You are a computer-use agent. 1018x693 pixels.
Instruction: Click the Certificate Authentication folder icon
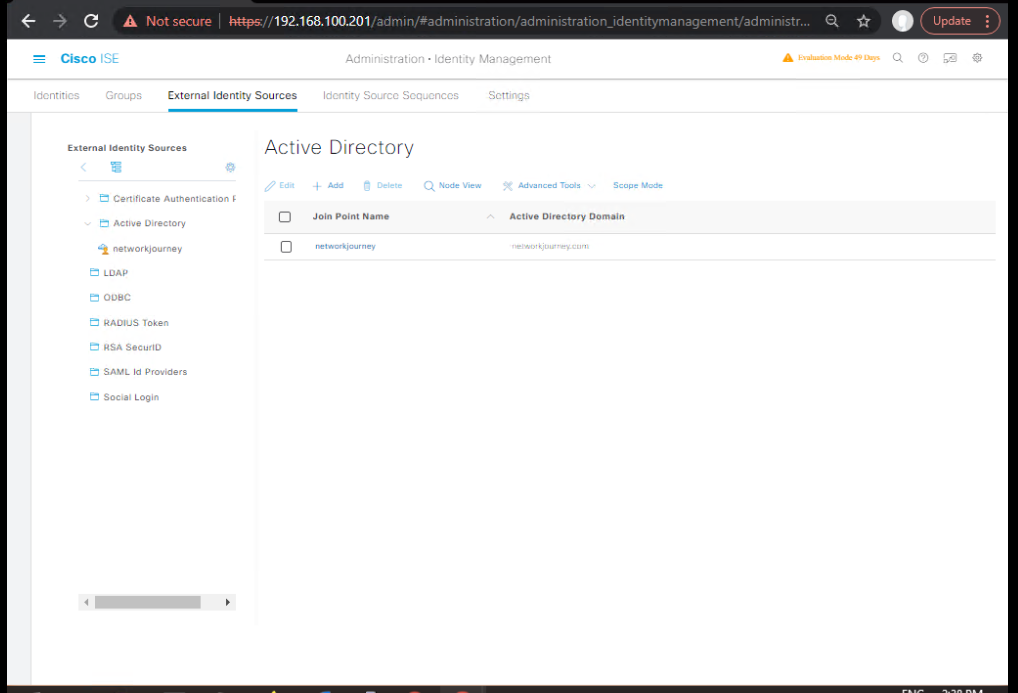104,198
